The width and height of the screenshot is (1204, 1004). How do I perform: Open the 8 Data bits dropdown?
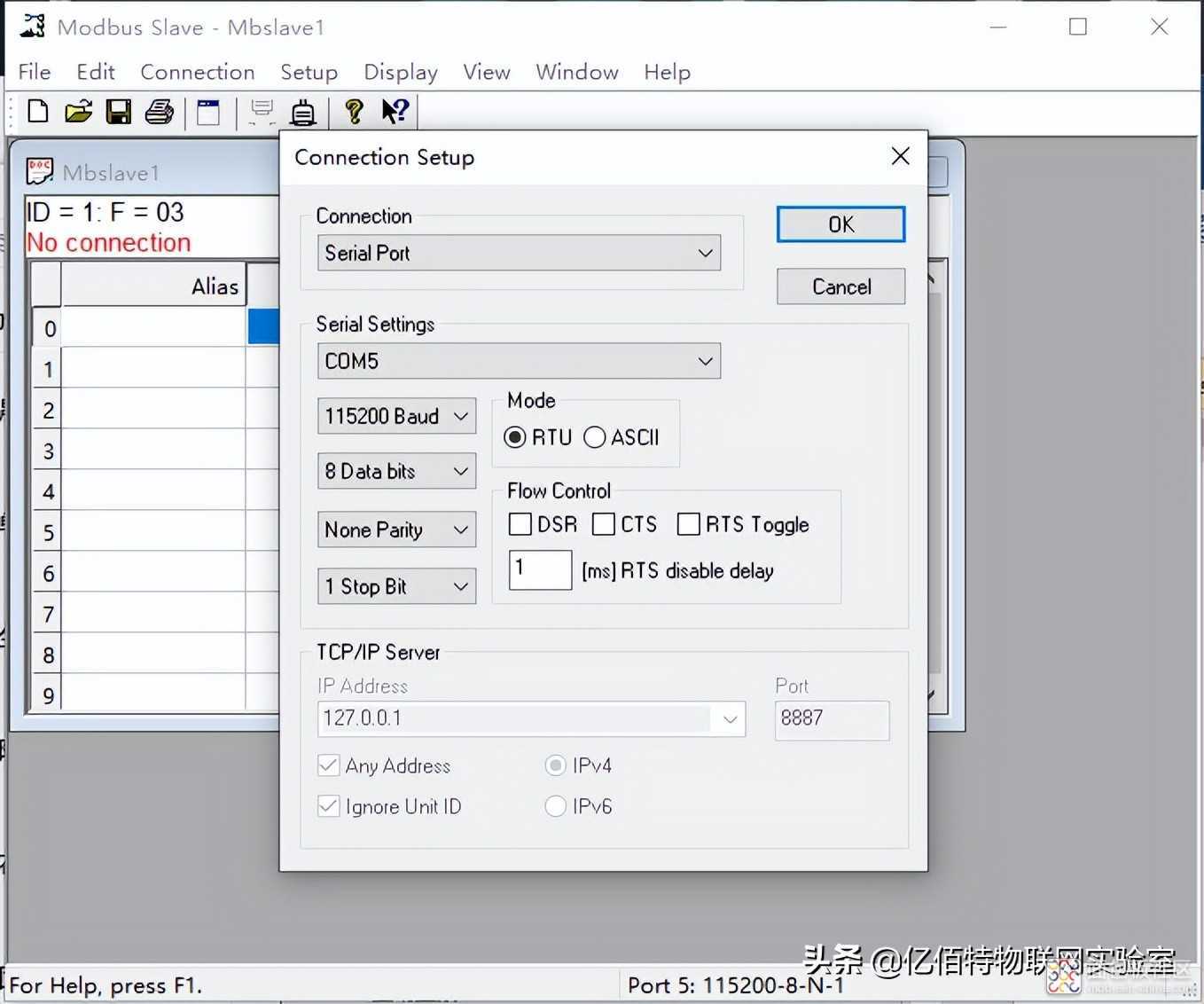(x=396, y=471)
